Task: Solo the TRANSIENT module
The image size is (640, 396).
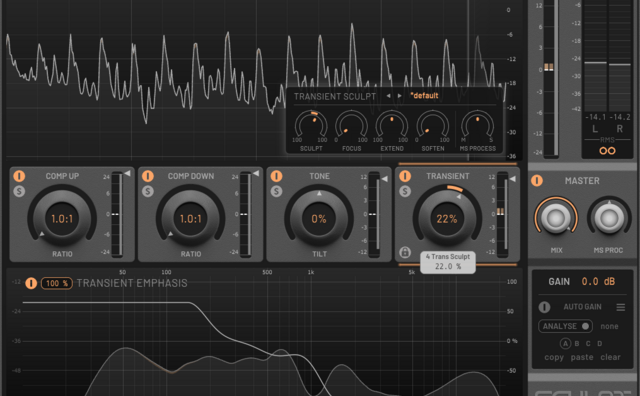Action: pos(405,191)
